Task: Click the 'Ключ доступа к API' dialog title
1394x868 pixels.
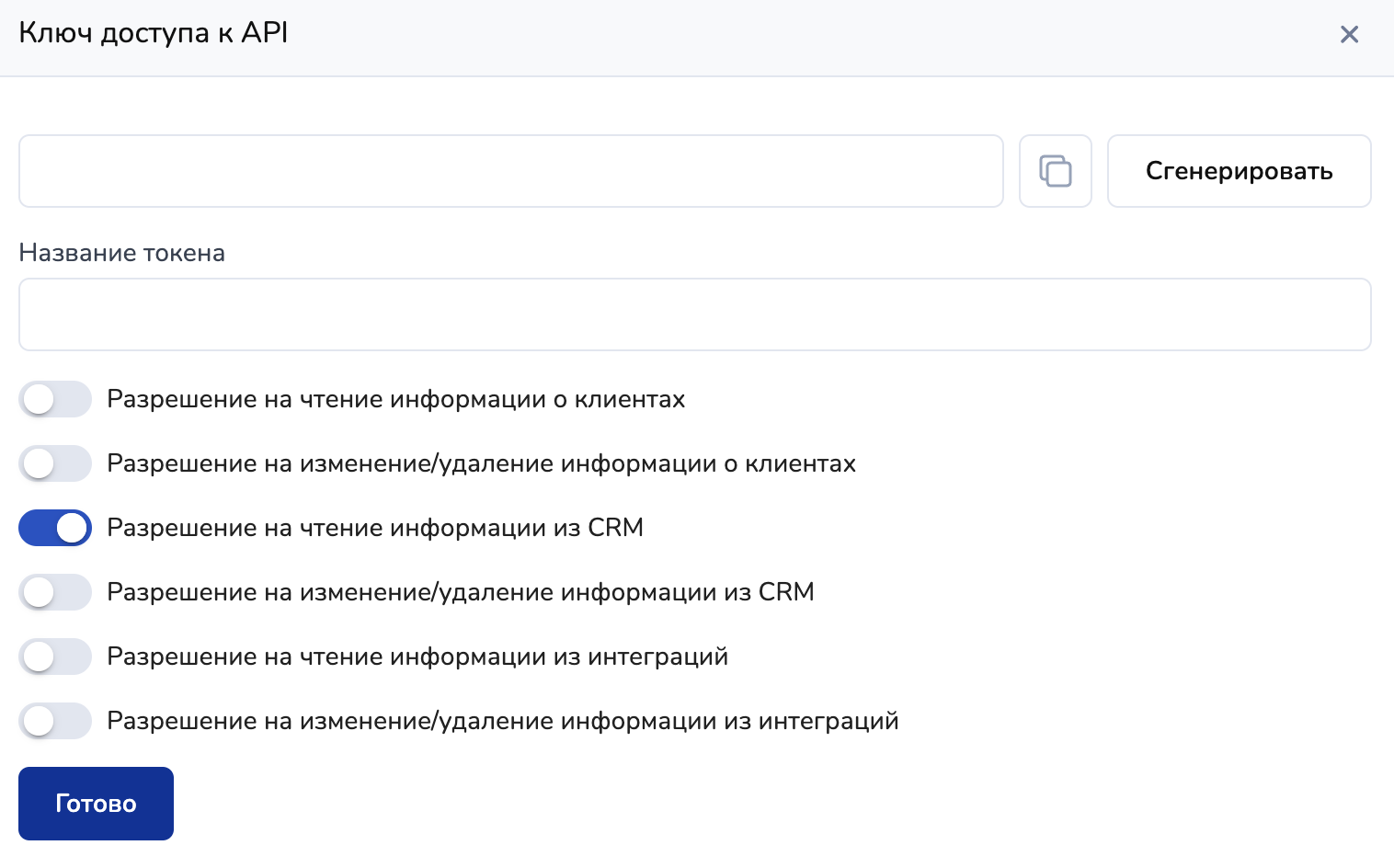Action: [154, 33]
